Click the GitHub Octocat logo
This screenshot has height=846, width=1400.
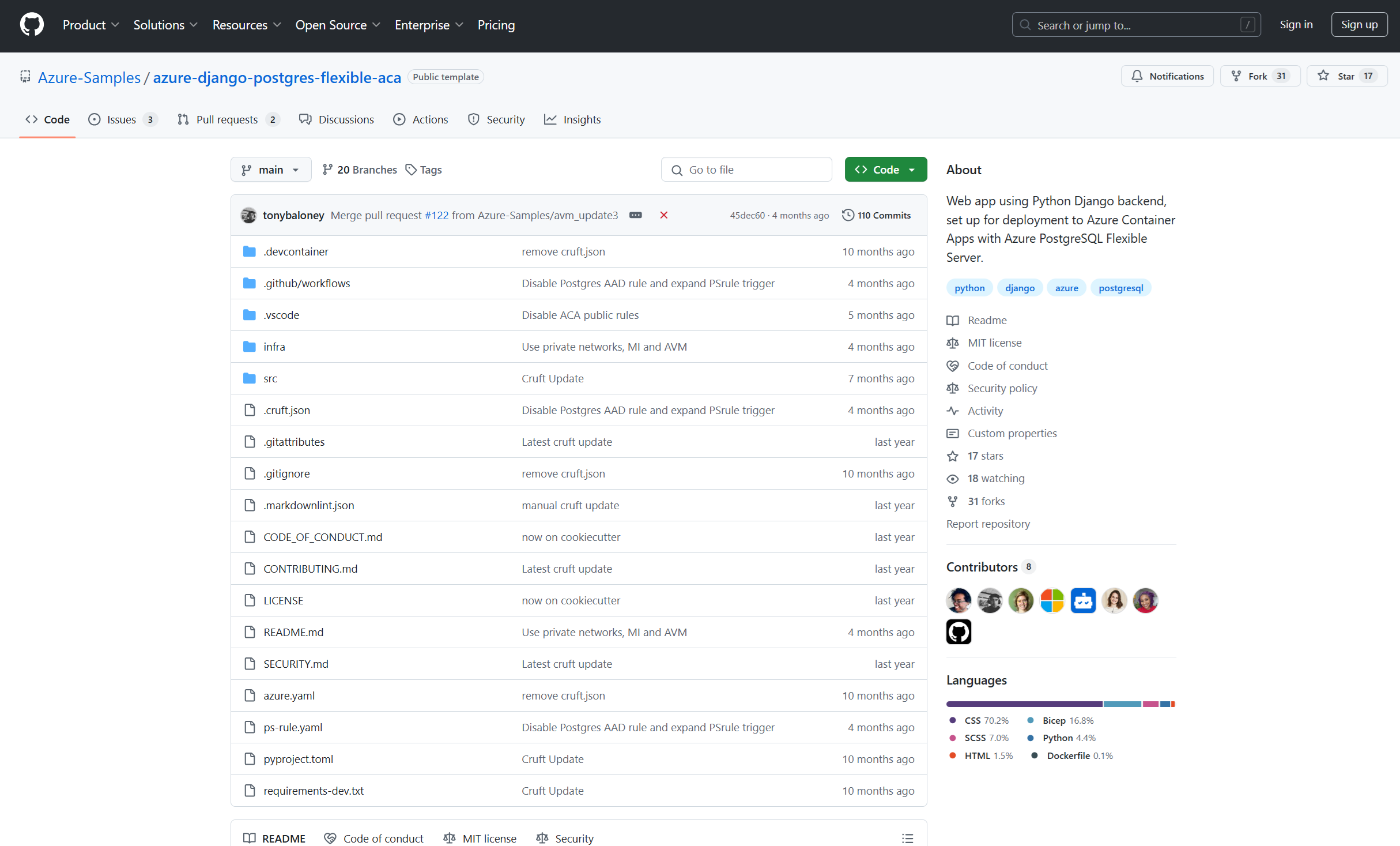32,25
